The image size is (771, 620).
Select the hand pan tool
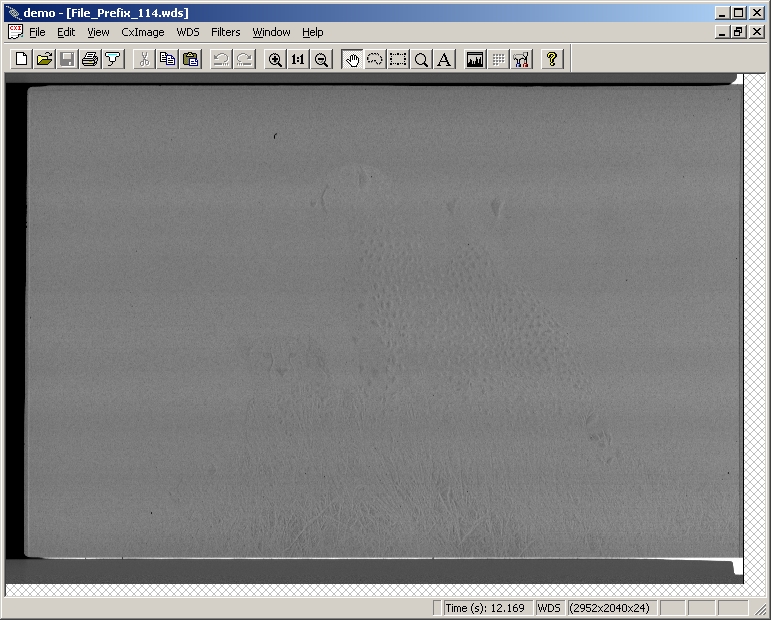(x=352, y=59)
